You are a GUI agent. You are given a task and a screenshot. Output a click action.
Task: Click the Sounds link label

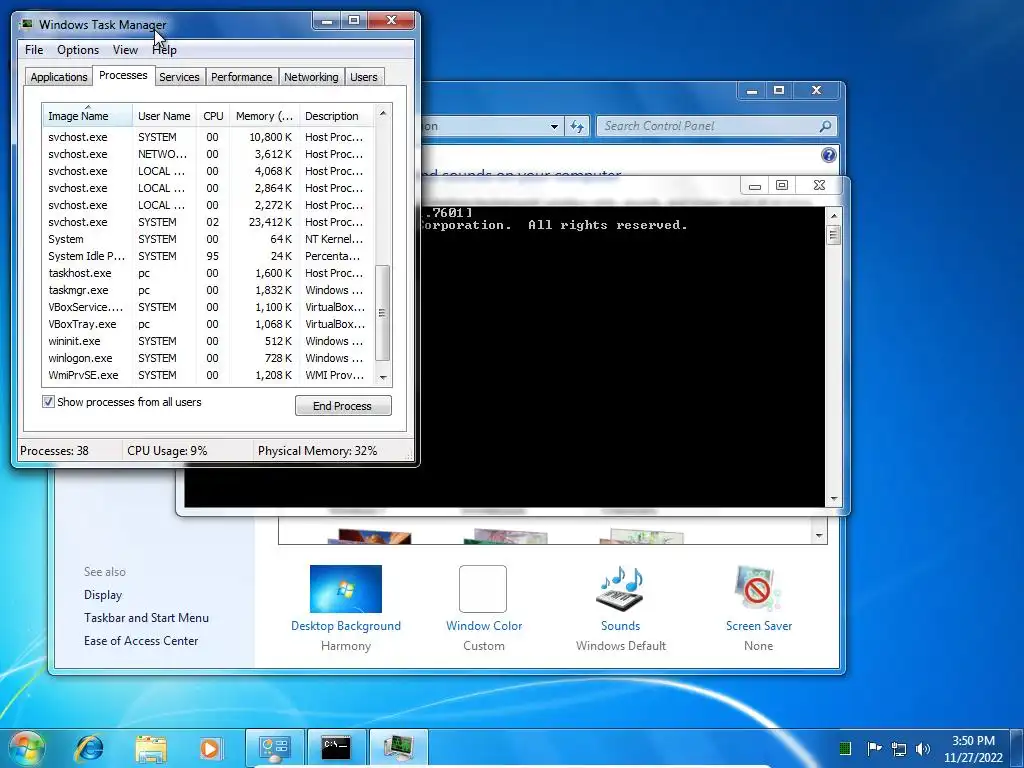(620, 626)
